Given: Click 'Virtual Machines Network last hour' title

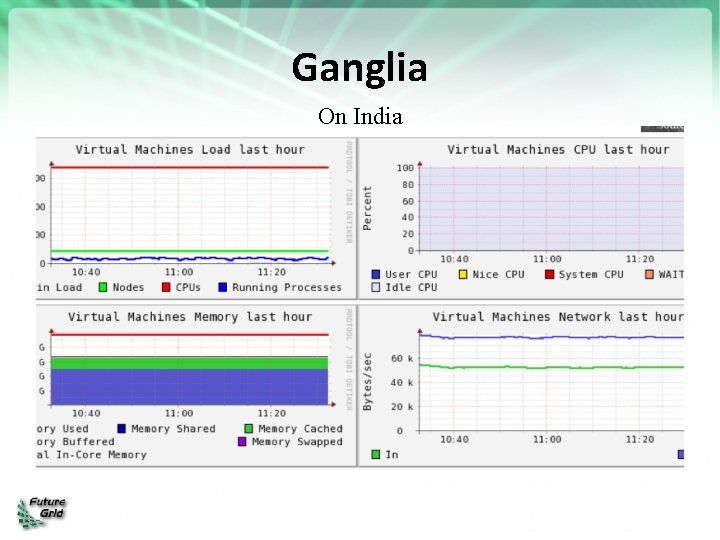Looking at the screenshot, I should (x=558, y=317).
